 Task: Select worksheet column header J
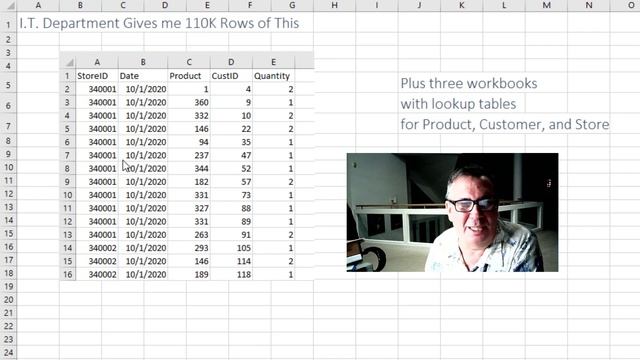[x=419, y=5]
